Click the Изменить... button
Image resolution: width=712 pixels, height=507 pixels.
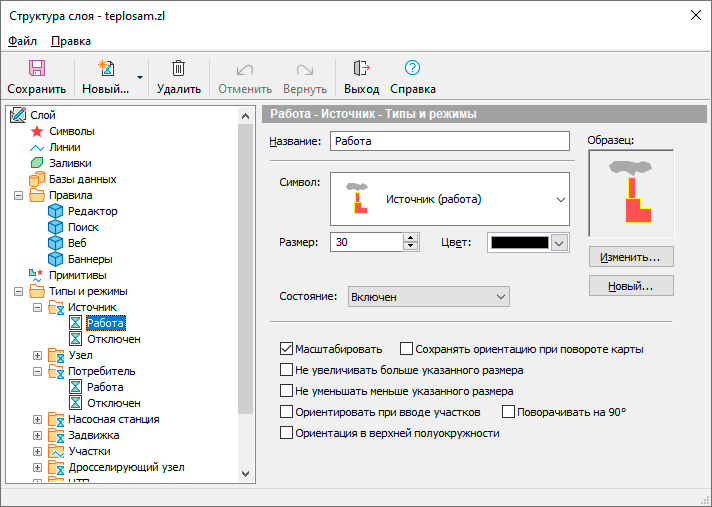click(630, 257)
